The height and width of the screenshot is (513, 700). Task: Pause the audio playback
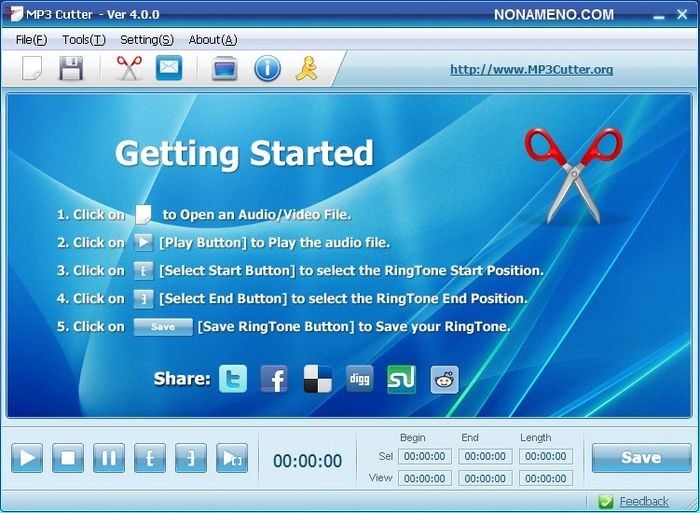pyautogui.click(x=108, y=458)
